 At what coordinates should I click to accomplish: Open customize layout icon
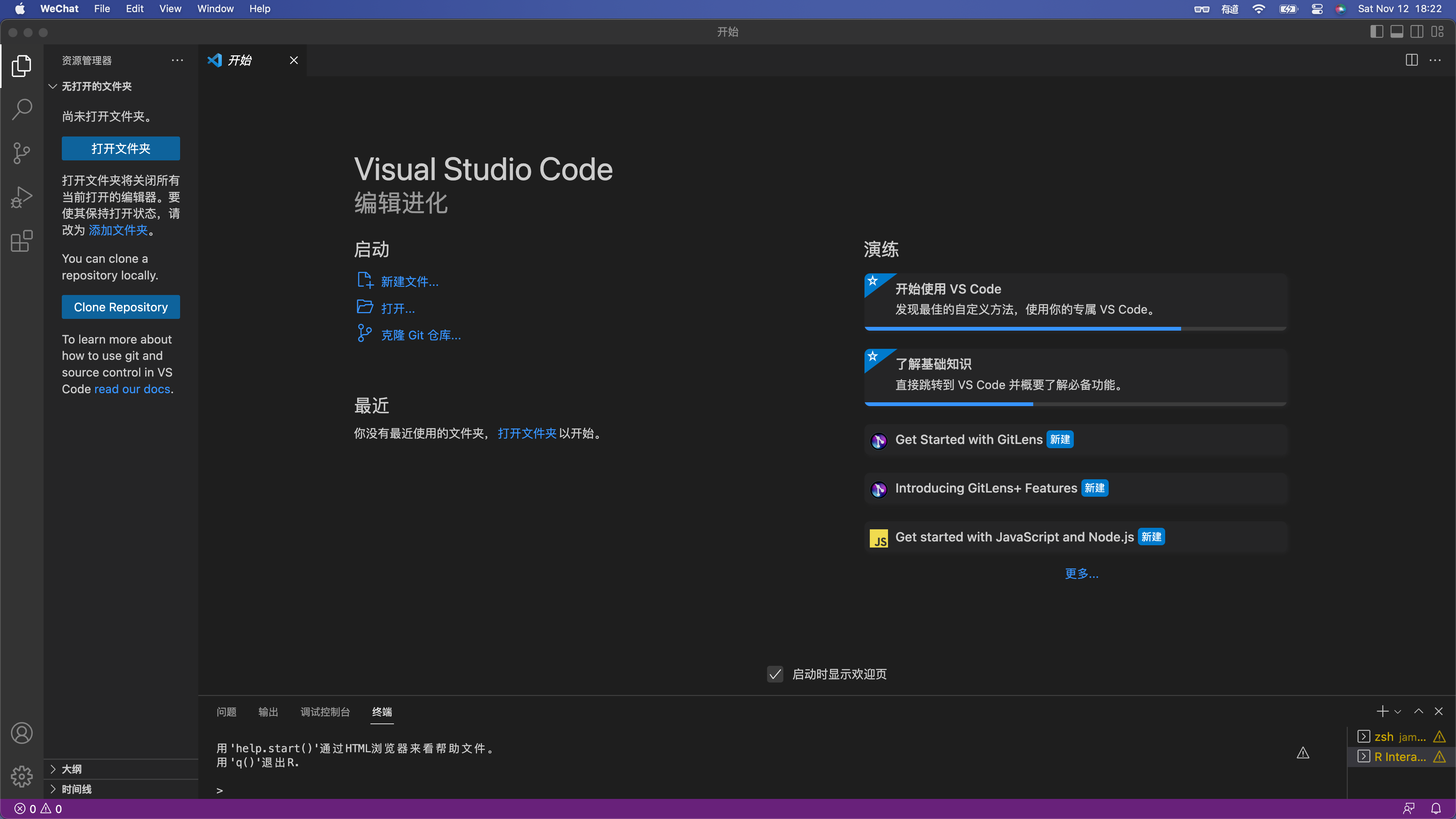click(x=1437, y=31)
